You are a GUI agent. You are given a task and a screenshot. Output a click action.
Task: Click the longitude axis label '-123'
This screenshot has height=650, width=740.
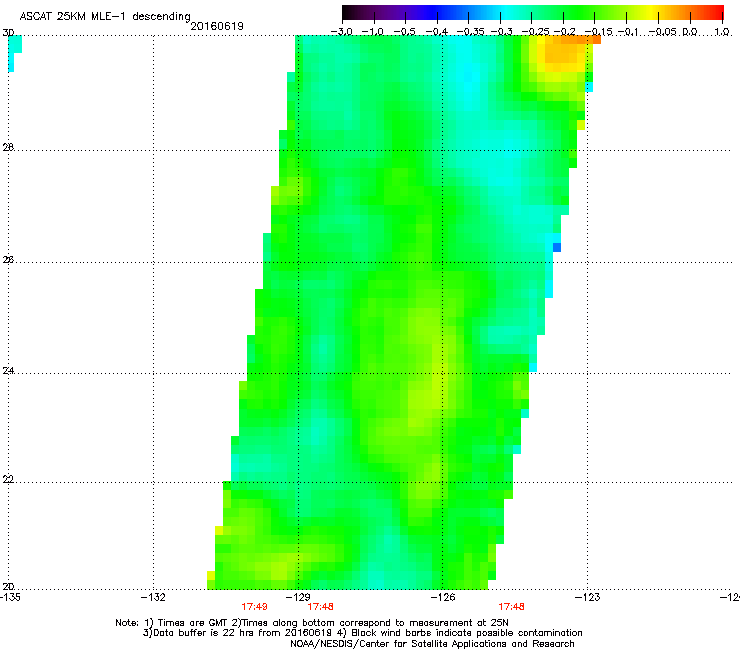(x=587, y=597)
